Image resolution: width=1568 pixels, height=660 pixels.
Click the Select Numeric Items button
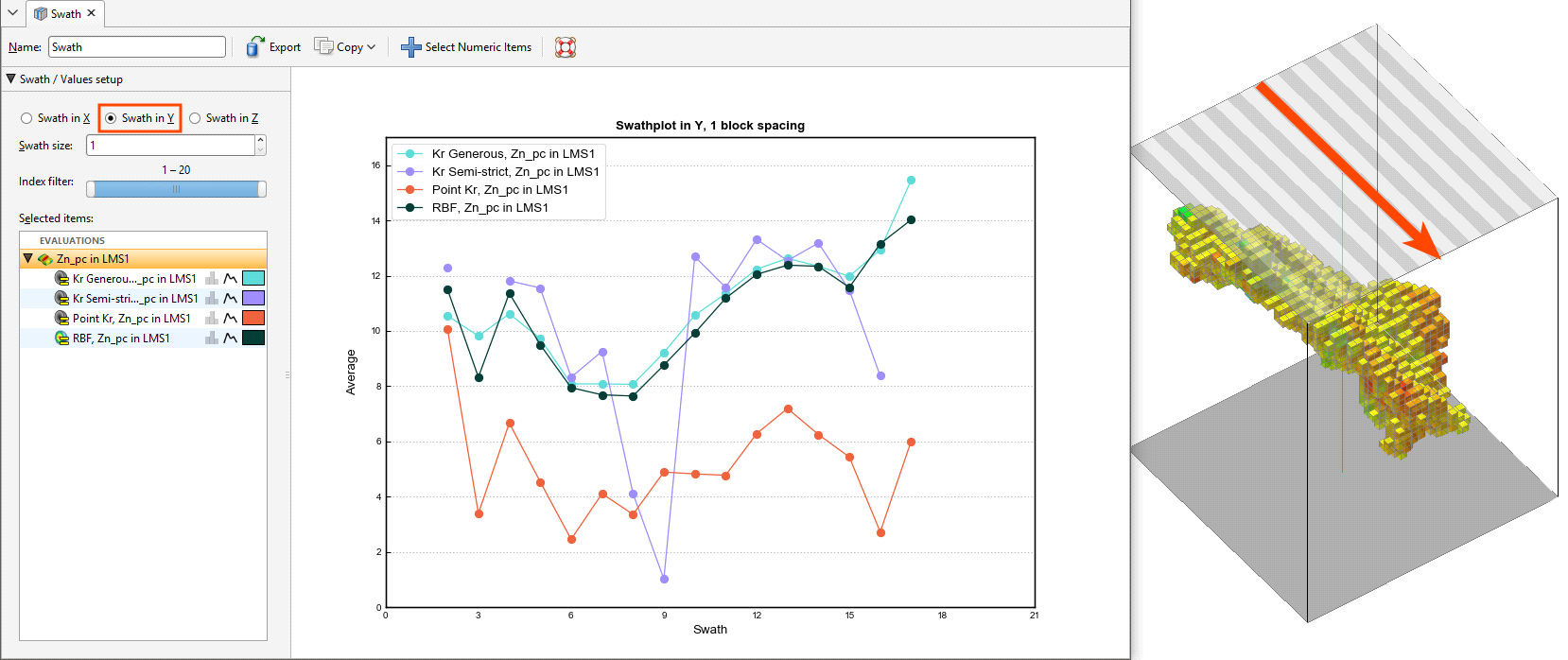pos(478,47)
